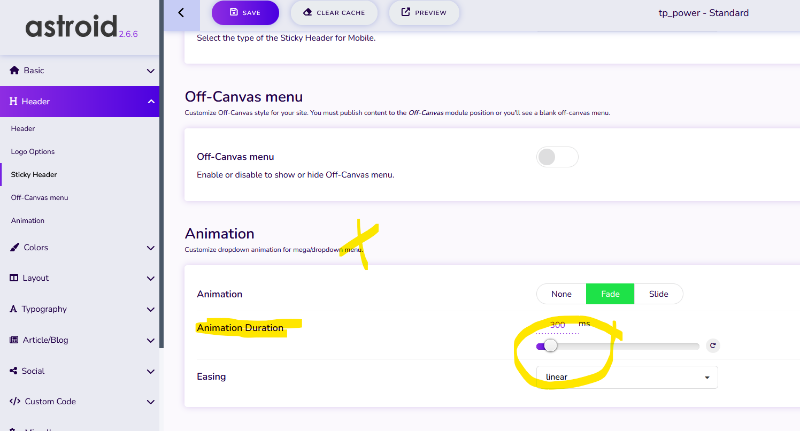The height and width of the screenshot is (431, 800).
Task: Click the paintbrush icon beside Colors
Action: (14, 247)
